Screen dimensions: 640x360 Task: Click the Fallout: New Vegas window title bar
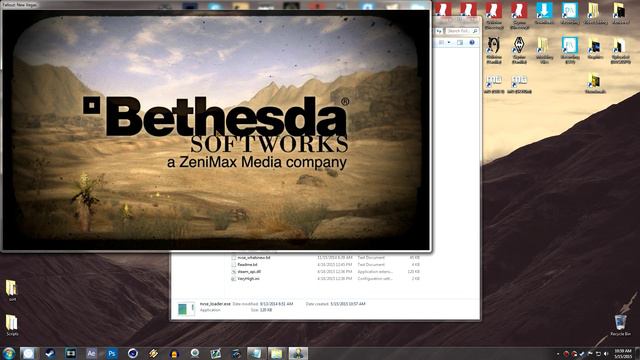[x=216, y=5]
